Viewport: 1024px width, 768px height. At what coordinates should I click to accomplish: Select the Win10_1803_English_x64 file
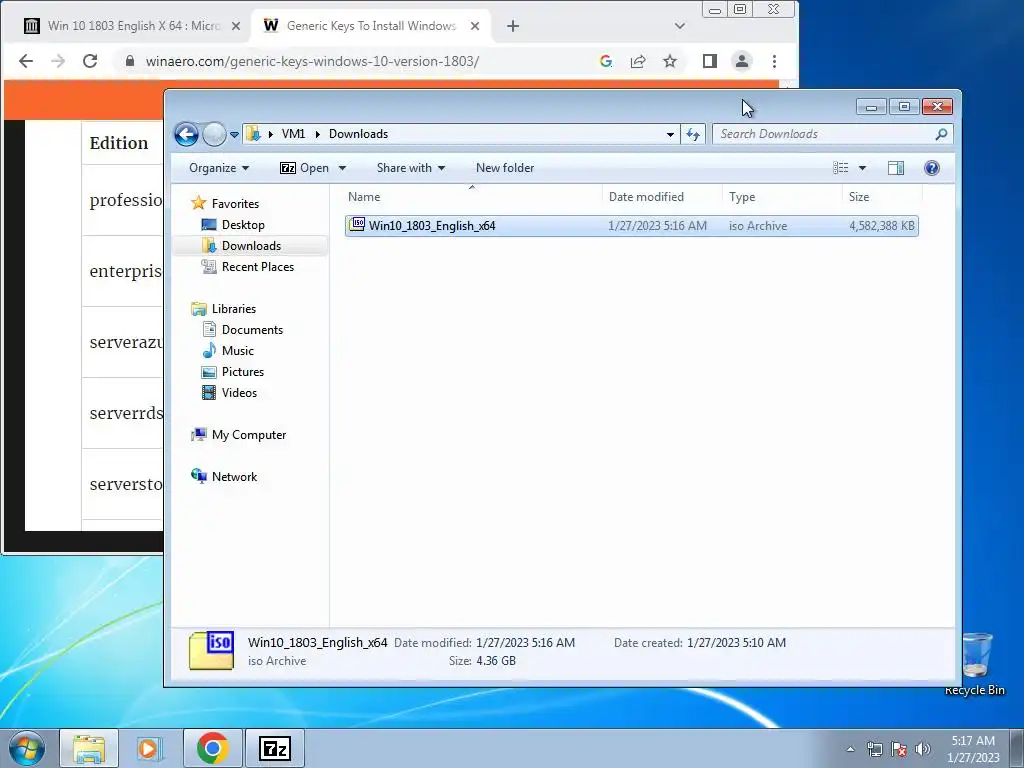click(x=632, y=226)
